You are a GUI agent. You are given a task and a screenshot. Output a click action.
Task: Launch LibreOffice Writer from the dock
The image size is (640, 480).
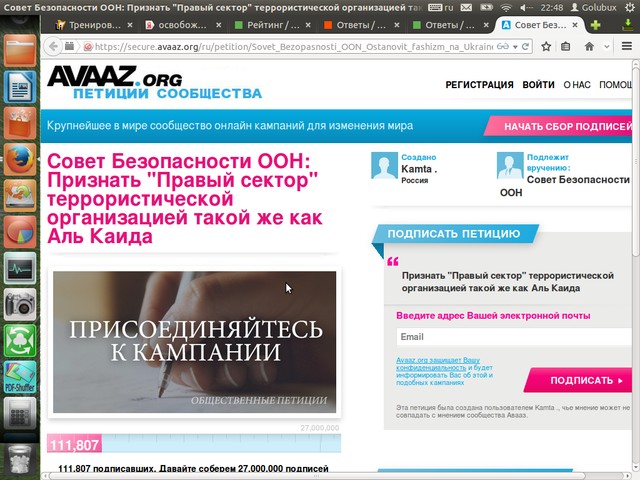point(20,87)
